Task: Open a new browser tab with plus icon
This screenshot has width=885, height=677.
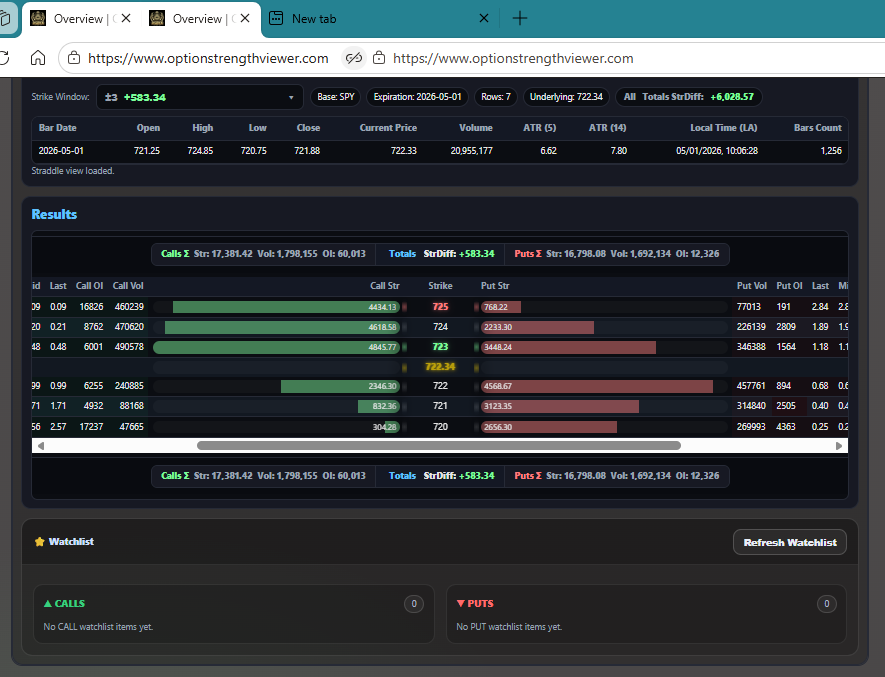Action: (x=519, y=18)
